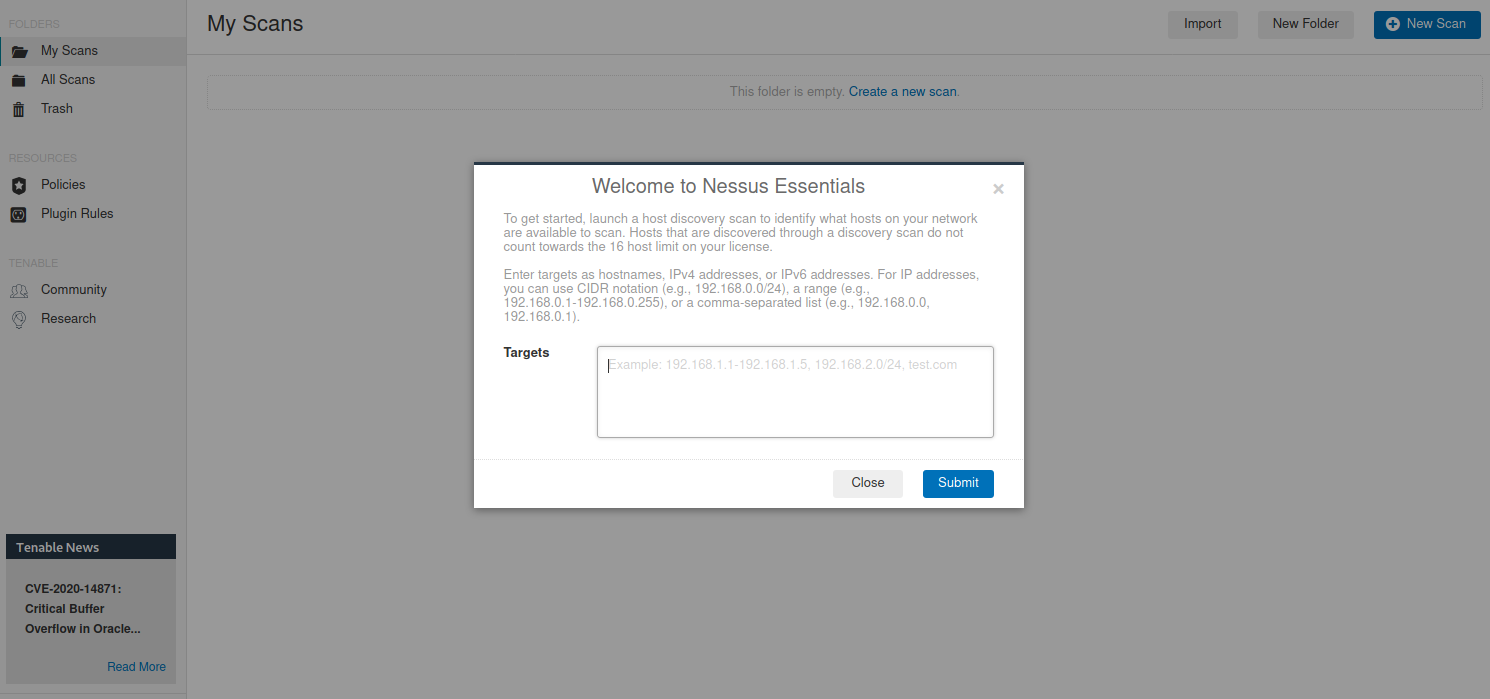This screenshot has width=1490, height=699.
Task: Click the Import button
Action: 1202,24
